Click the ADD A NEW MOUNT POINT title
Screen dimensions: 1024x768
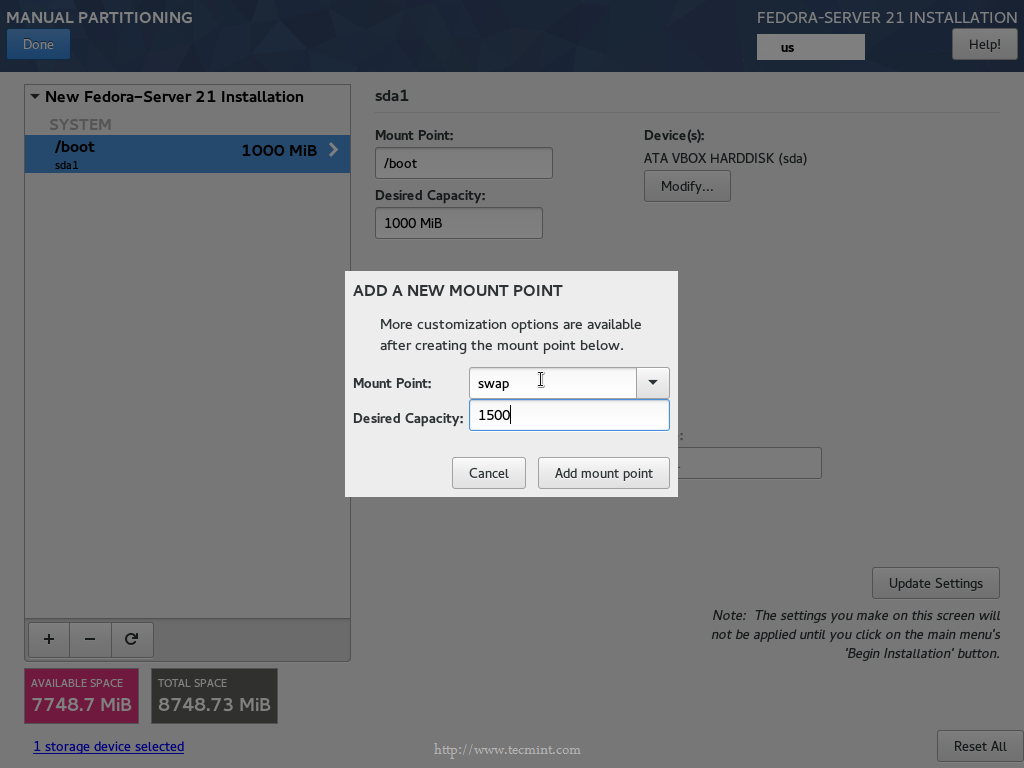(458, 291)
